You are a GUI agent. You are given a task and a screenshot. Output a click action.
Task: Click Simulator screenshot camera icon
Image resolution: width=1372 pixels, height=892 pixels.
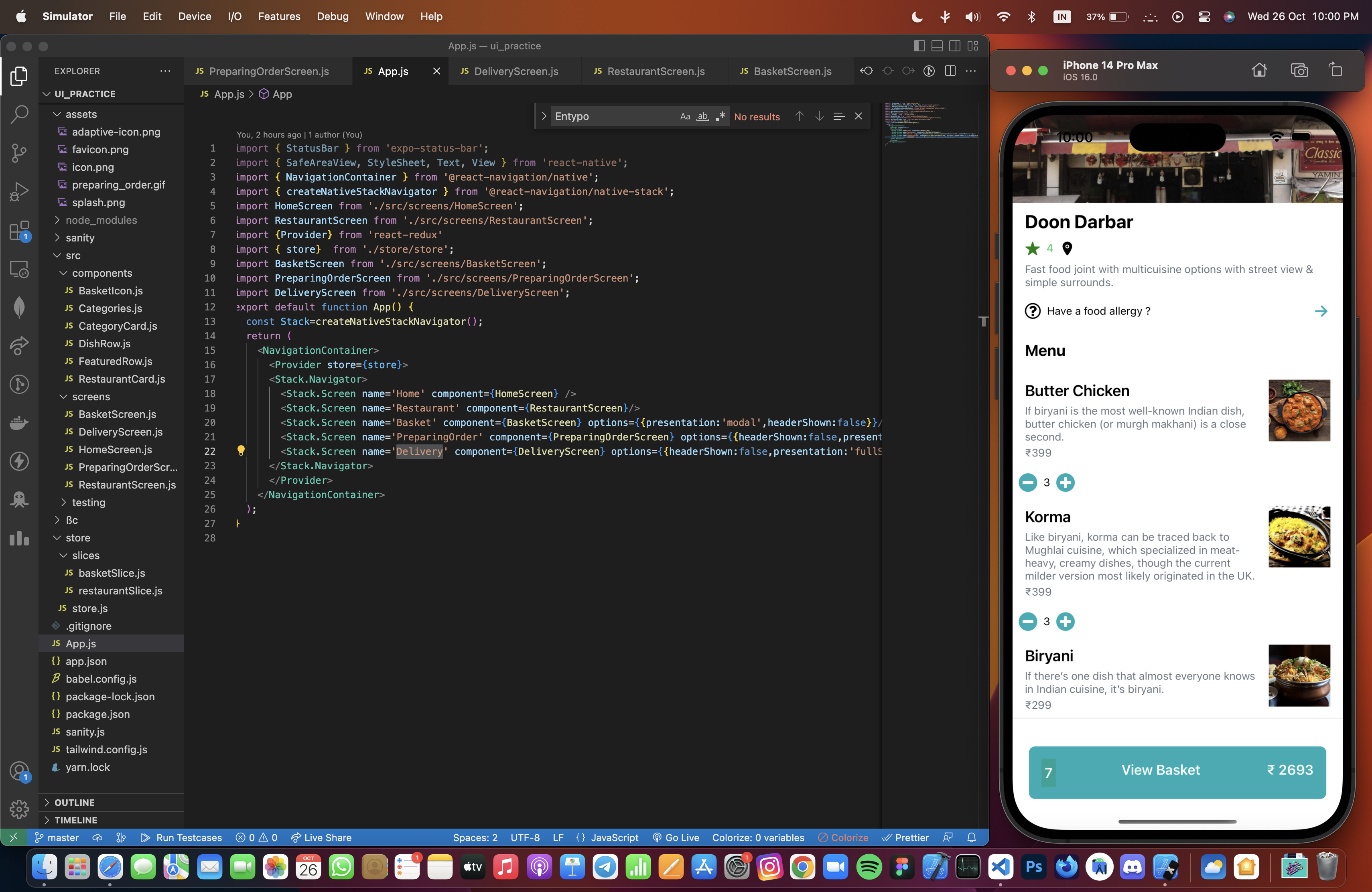pos(1299,70)
